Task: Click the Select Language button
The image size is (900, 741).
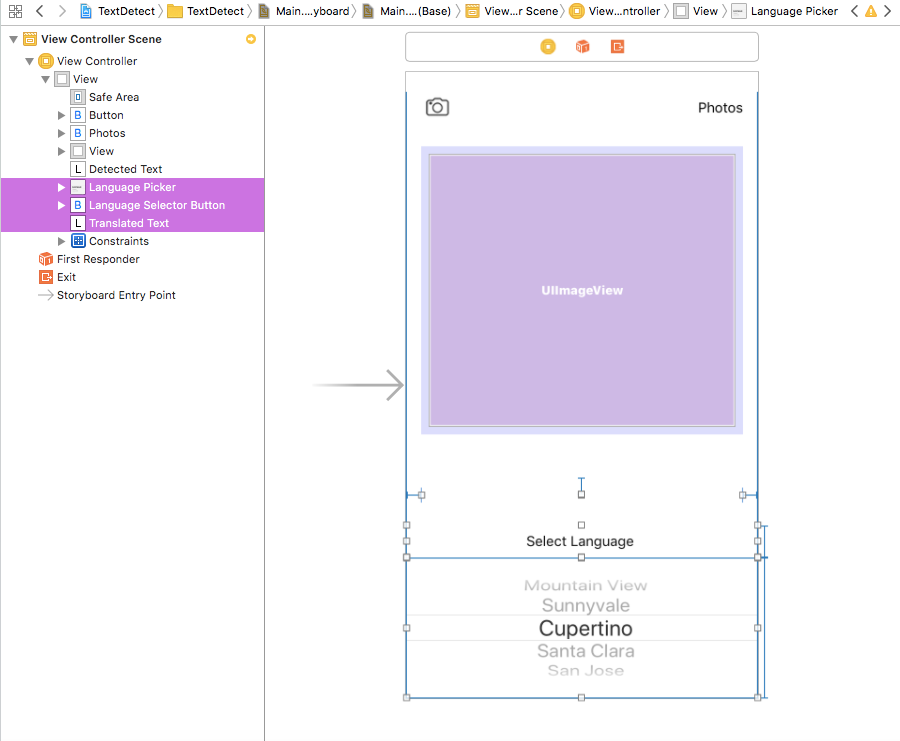Action: 580,541
